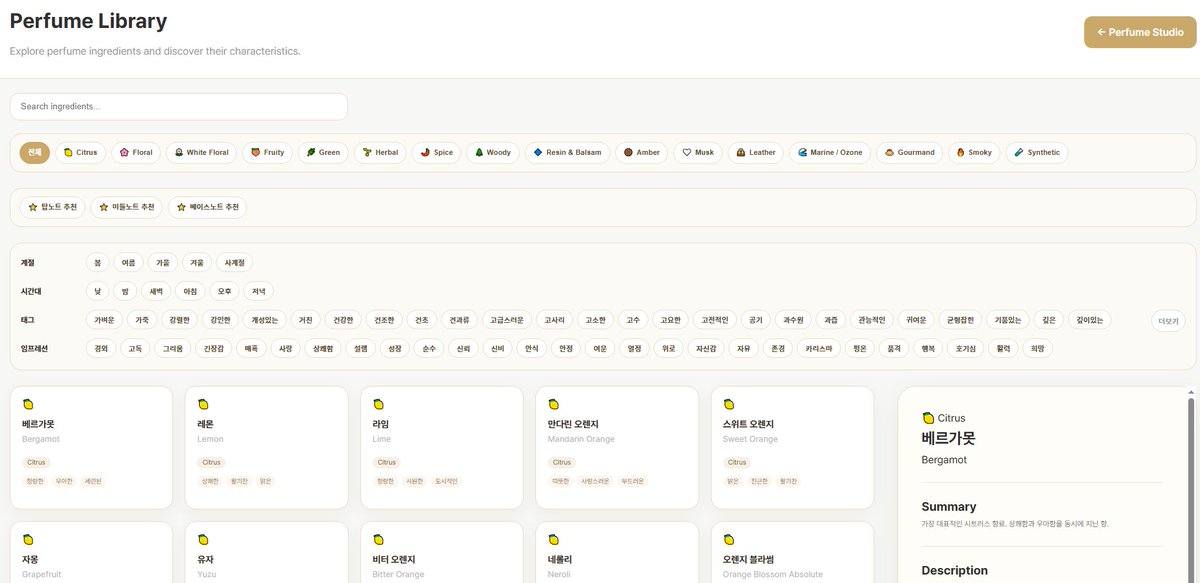Select the Spice chili category chip
The image size is (1200, 583).
tap(437, 153)
